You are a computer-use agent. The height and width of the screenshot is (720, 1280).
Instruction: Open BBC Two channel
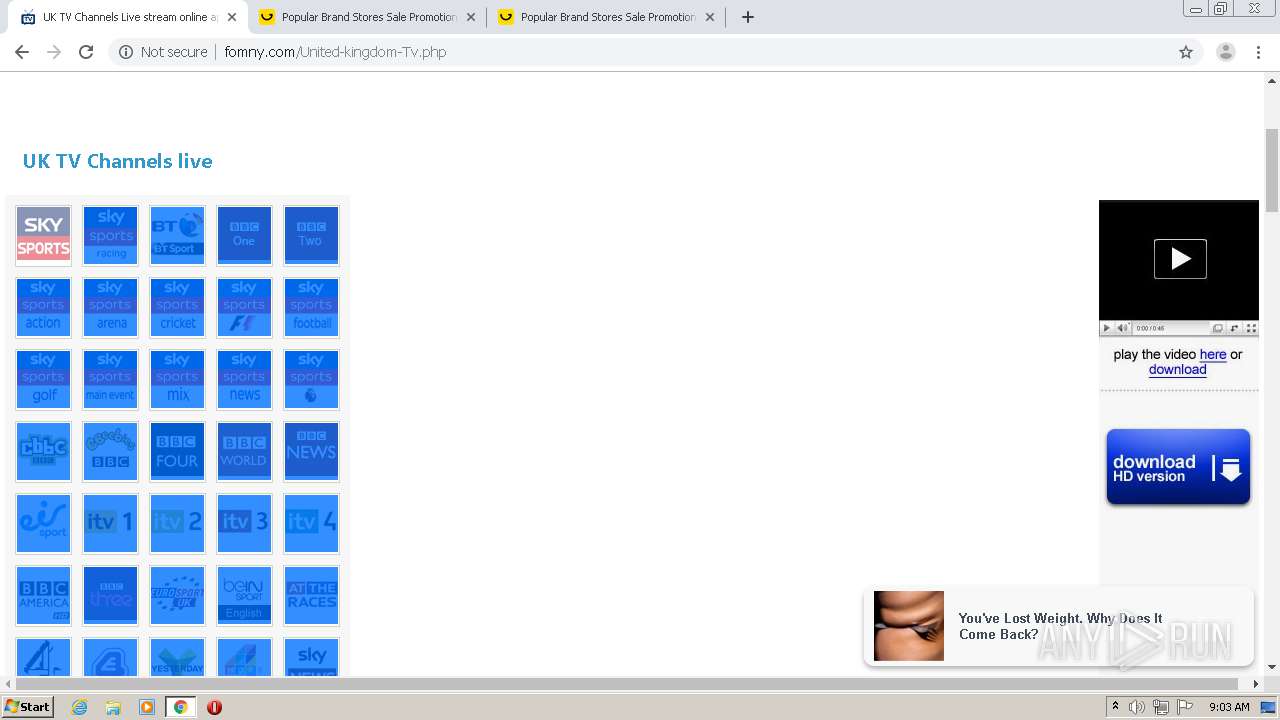click(x=311, y=235)
